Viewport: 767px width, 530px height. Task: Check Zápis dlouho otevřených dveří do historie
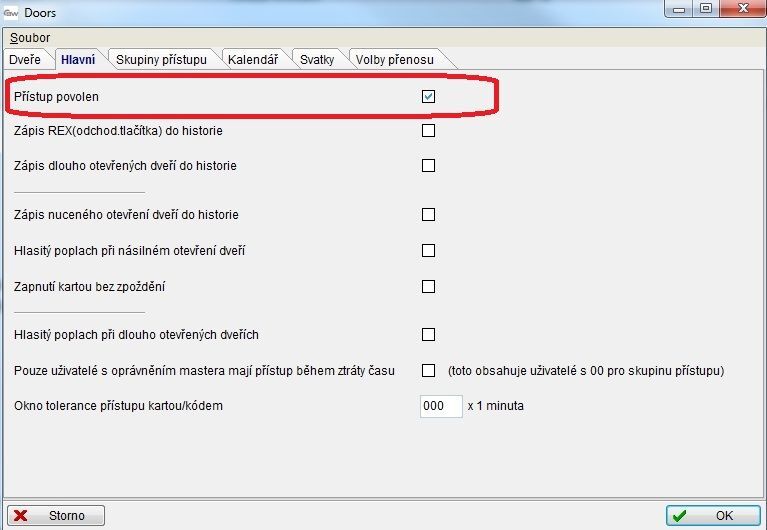click(x=428, y=166)
